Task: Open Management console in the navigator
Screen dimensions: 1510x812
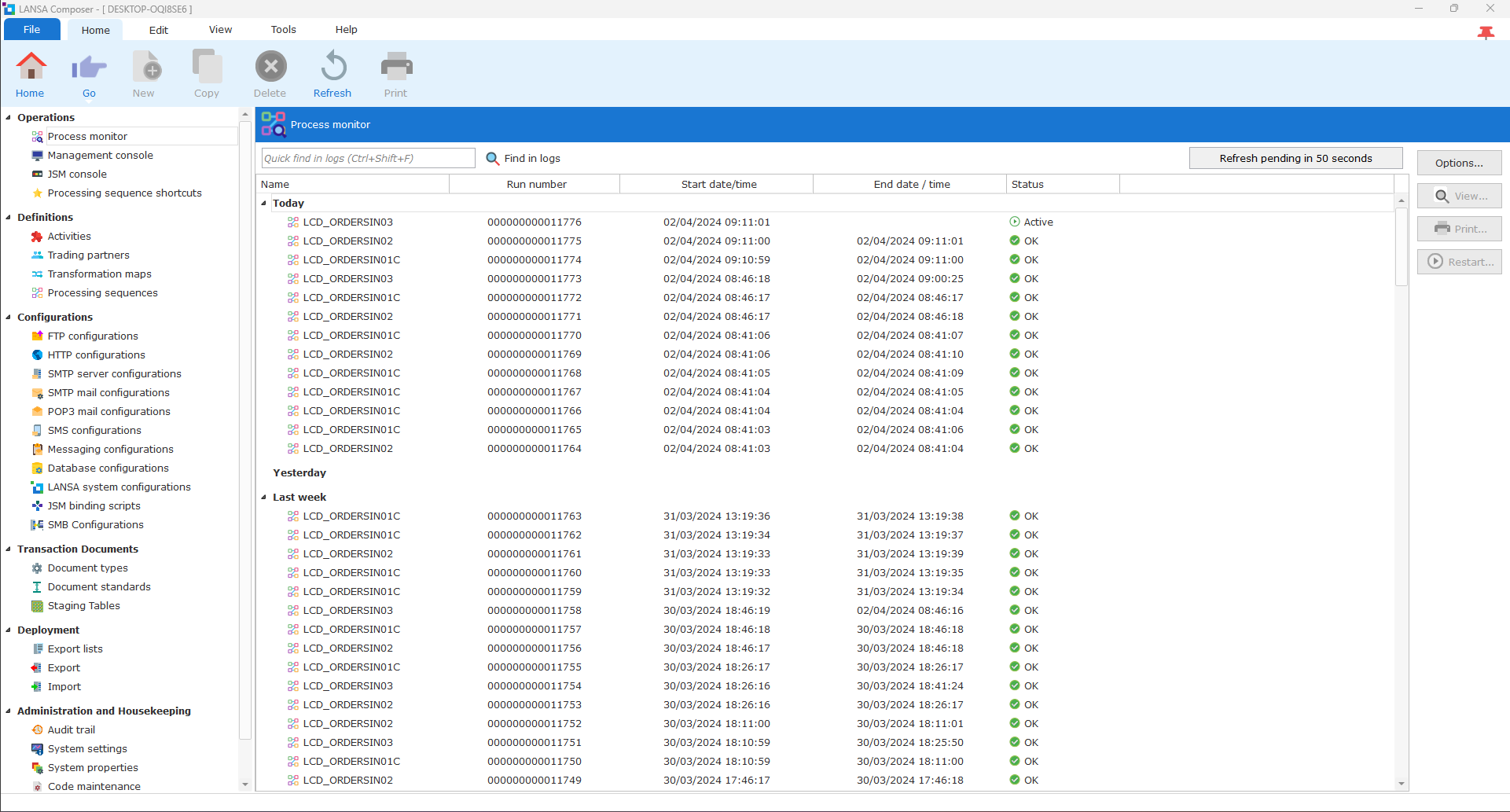Action: (x=100, y=155)
